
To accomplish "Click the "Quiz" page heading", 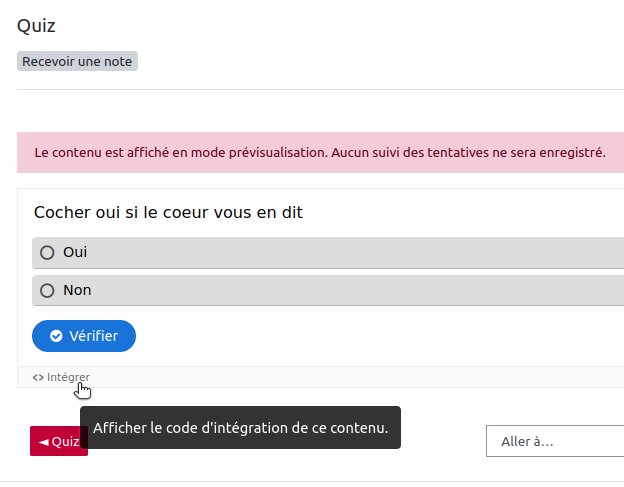I will [x=36, y=26].
